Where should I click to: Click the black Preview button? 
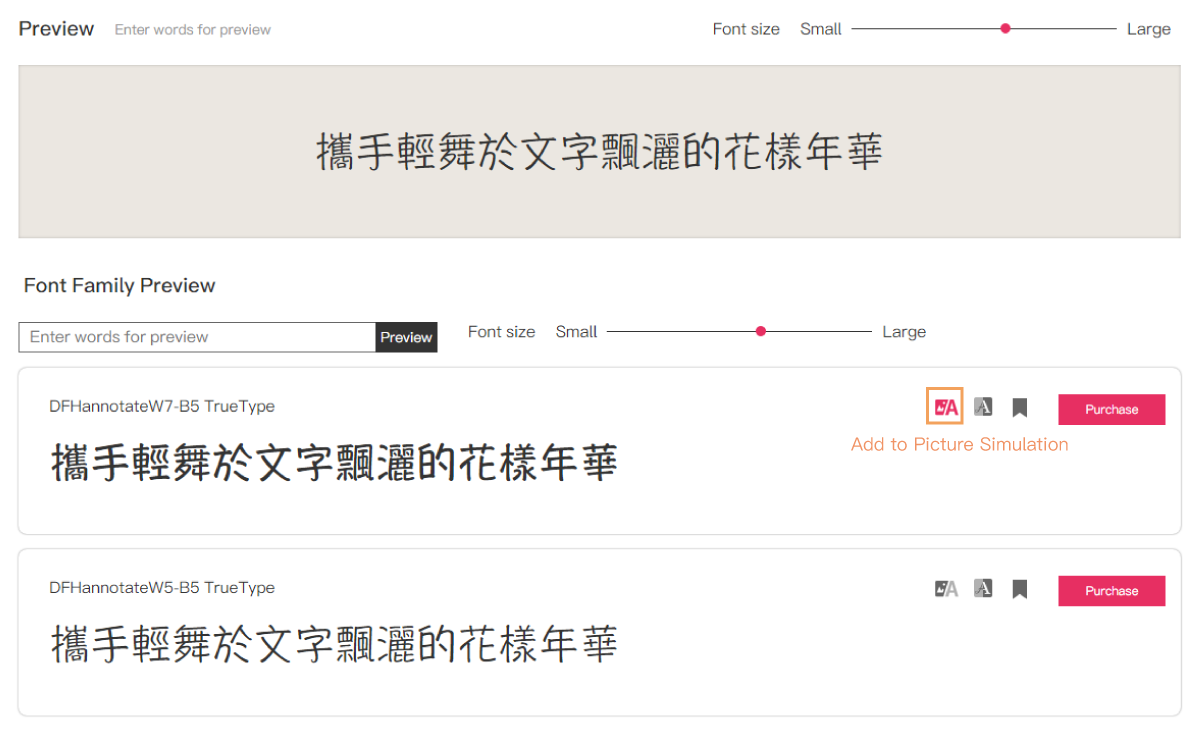tap(406, 337)
